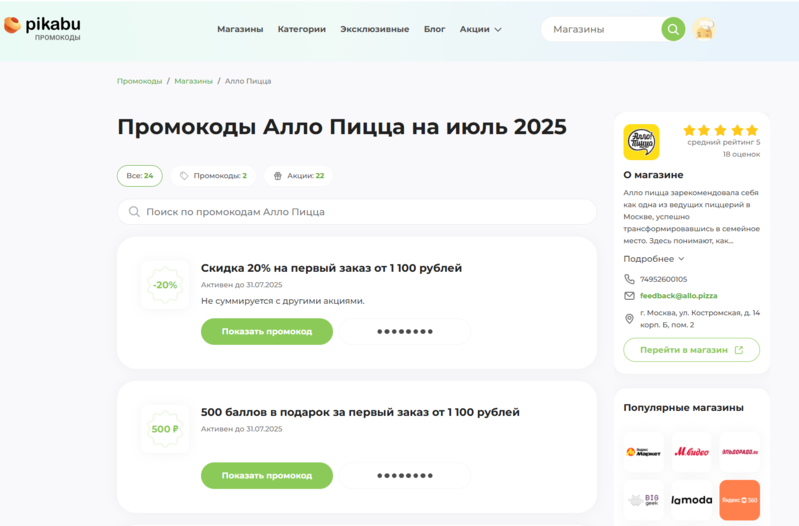799x526 pixels.
Task: Click the Алло Пицца breadcrumb text
Action: 248,81
